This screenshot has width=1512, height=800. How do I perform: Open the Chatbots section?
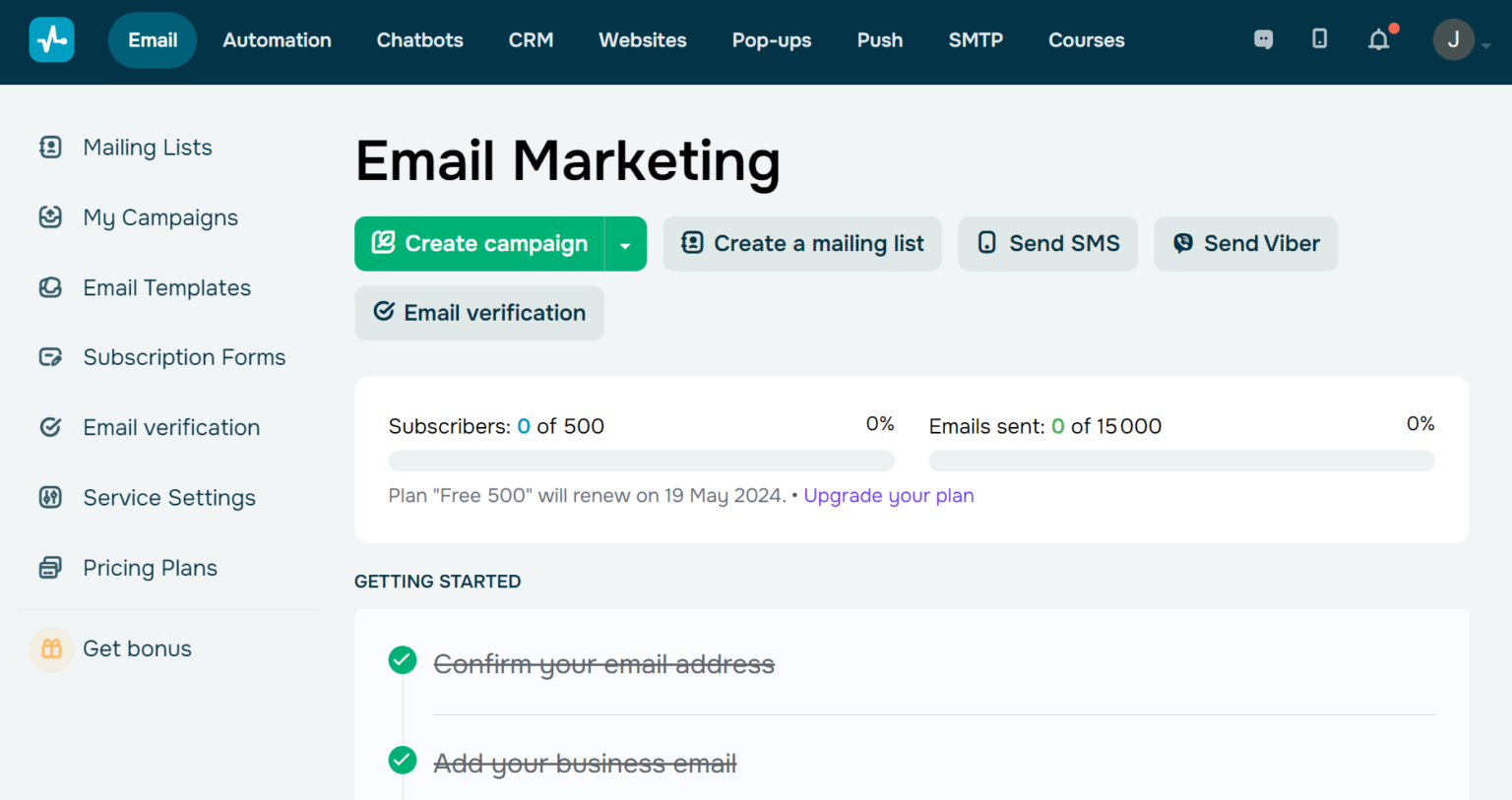(419, 39)
